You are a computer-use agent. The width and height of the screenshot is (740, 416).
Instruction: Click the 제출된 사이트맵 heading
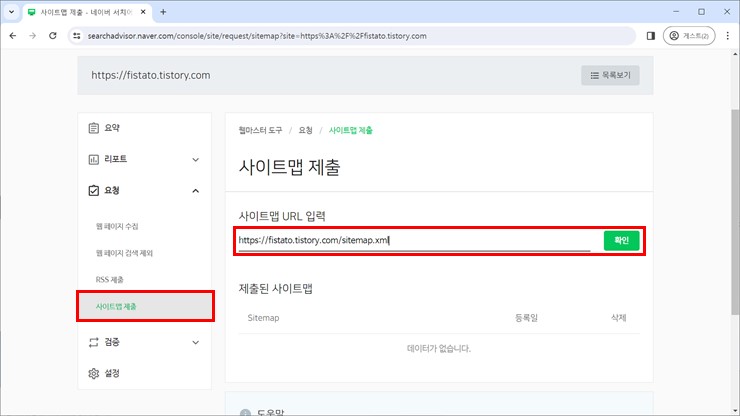tap(276, 289)
